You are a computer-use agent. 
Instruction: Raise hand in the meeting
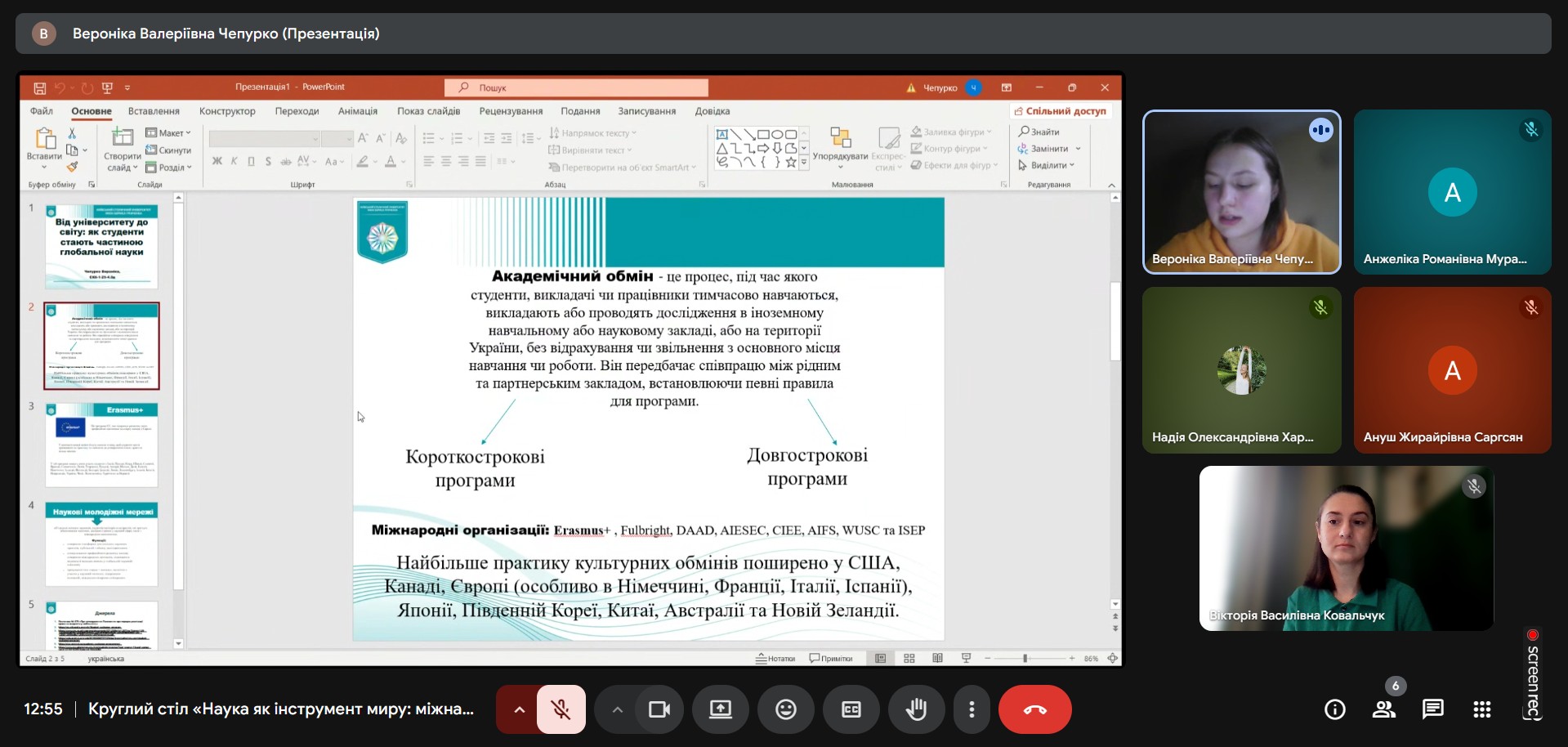[916, 709]
